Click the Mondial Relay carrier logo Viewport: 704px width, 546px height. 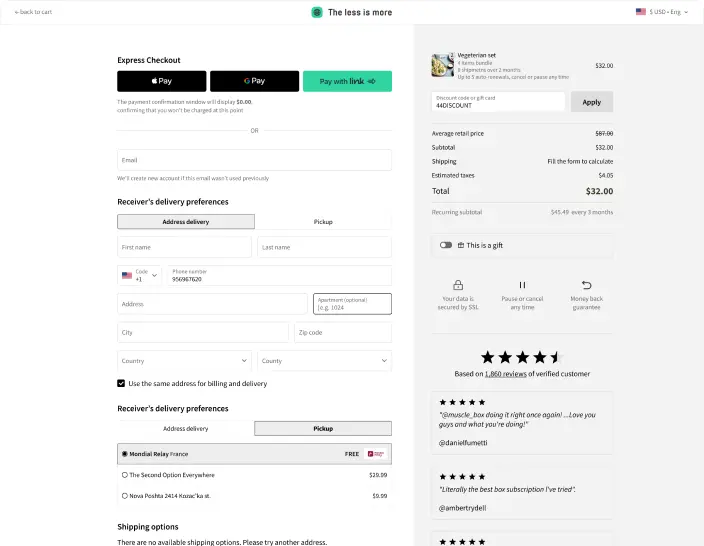click(x=376, y=454)
